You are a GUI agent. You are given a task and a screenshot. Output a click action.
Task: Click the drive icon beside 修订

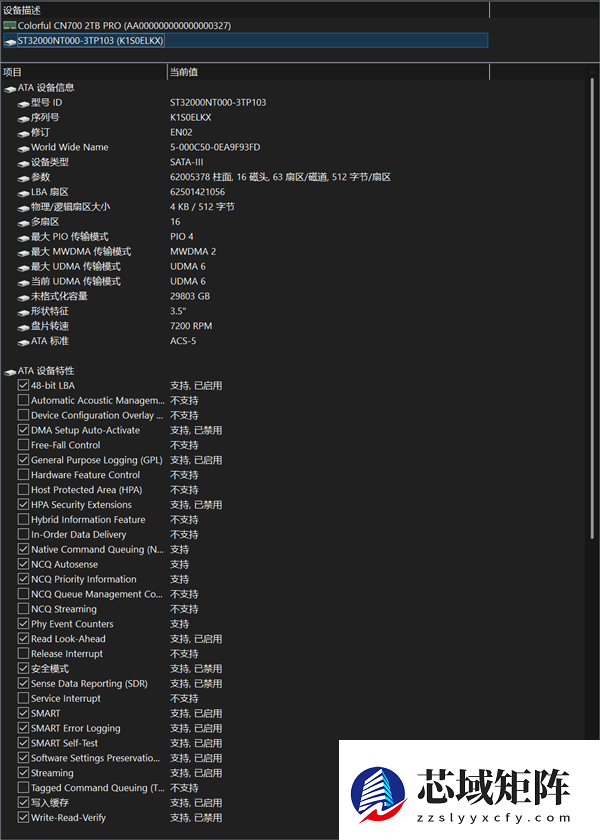23,133
